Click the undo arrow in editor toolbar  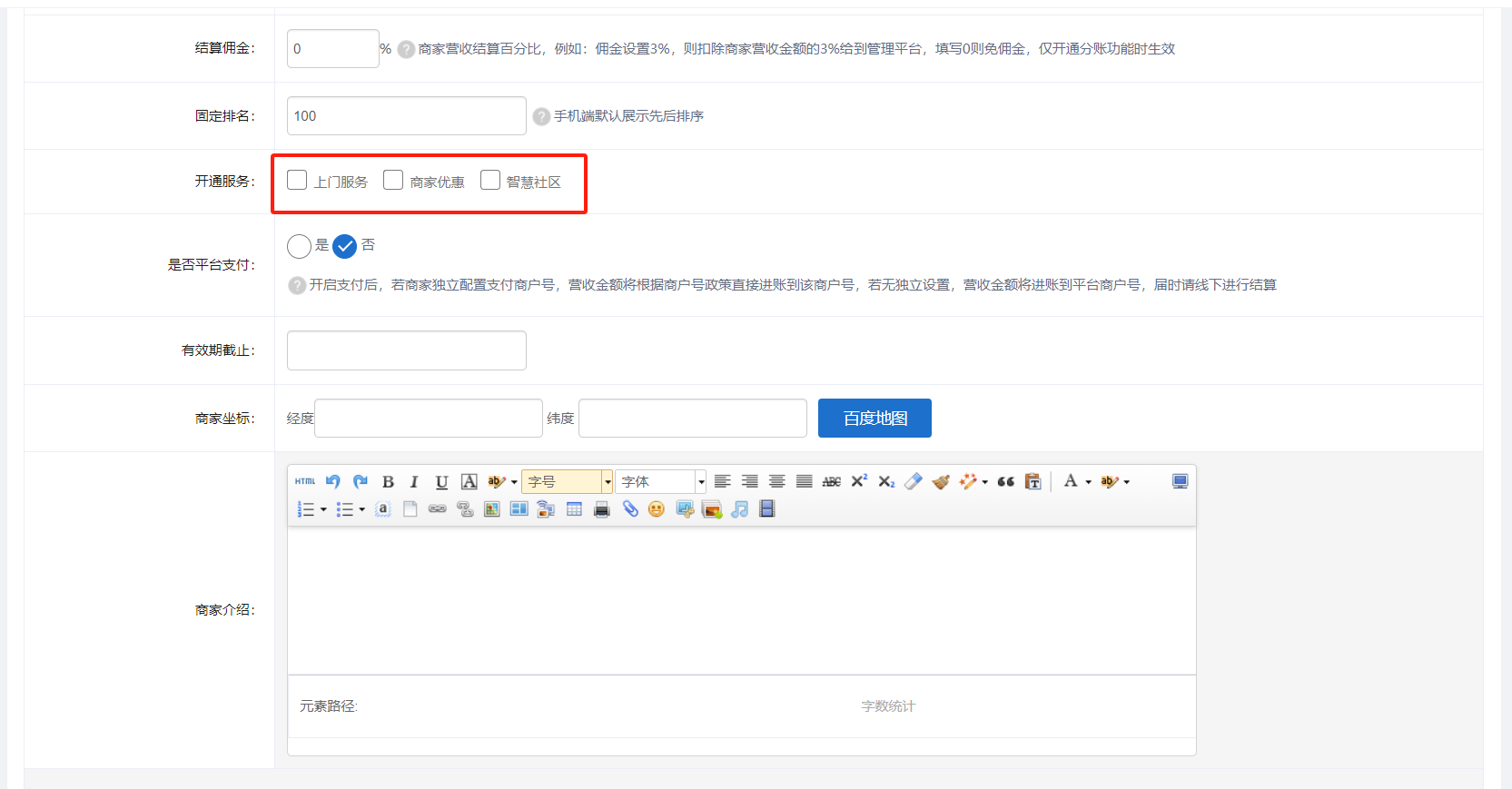coord(333,481)
